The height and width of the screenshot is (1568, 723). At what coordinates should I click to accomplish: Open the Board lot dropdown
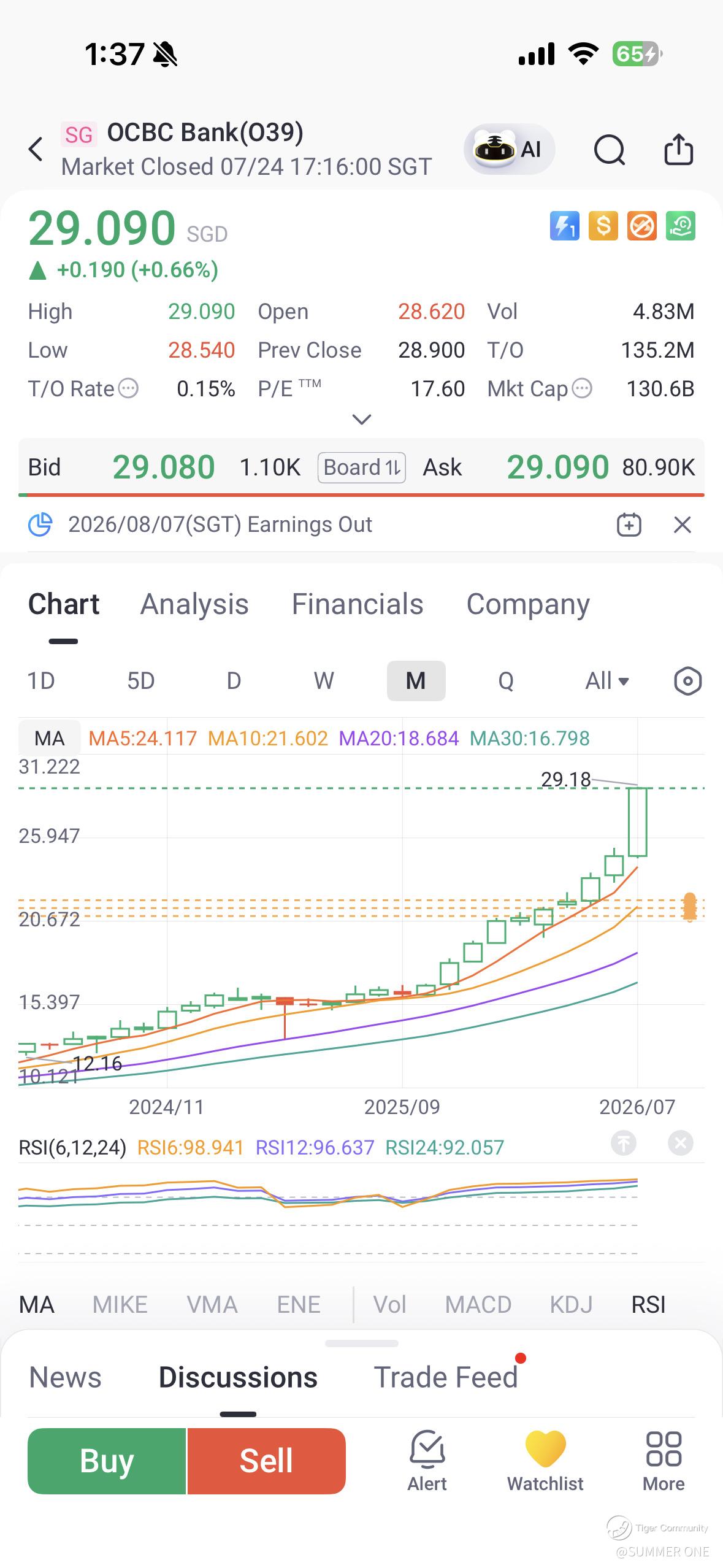click(362, 467)
